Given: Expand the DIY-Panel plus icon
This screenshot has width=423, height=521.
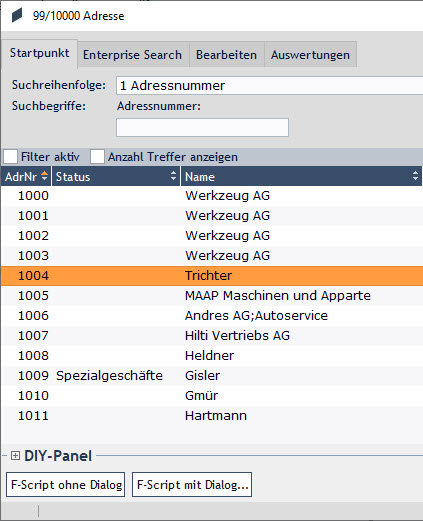Looking at the screenshot, I should click(x=15, y=455).
